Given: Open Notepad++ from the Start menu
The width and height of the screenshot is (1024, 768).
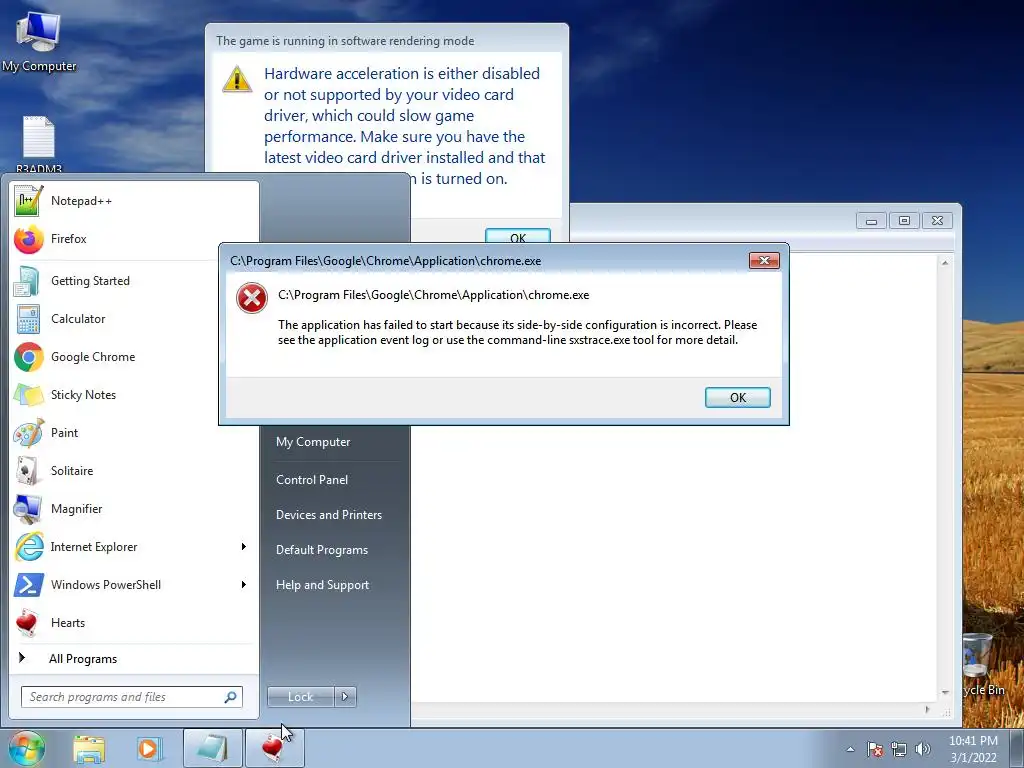Looking at the screenshot, I should tap(134, 200).
